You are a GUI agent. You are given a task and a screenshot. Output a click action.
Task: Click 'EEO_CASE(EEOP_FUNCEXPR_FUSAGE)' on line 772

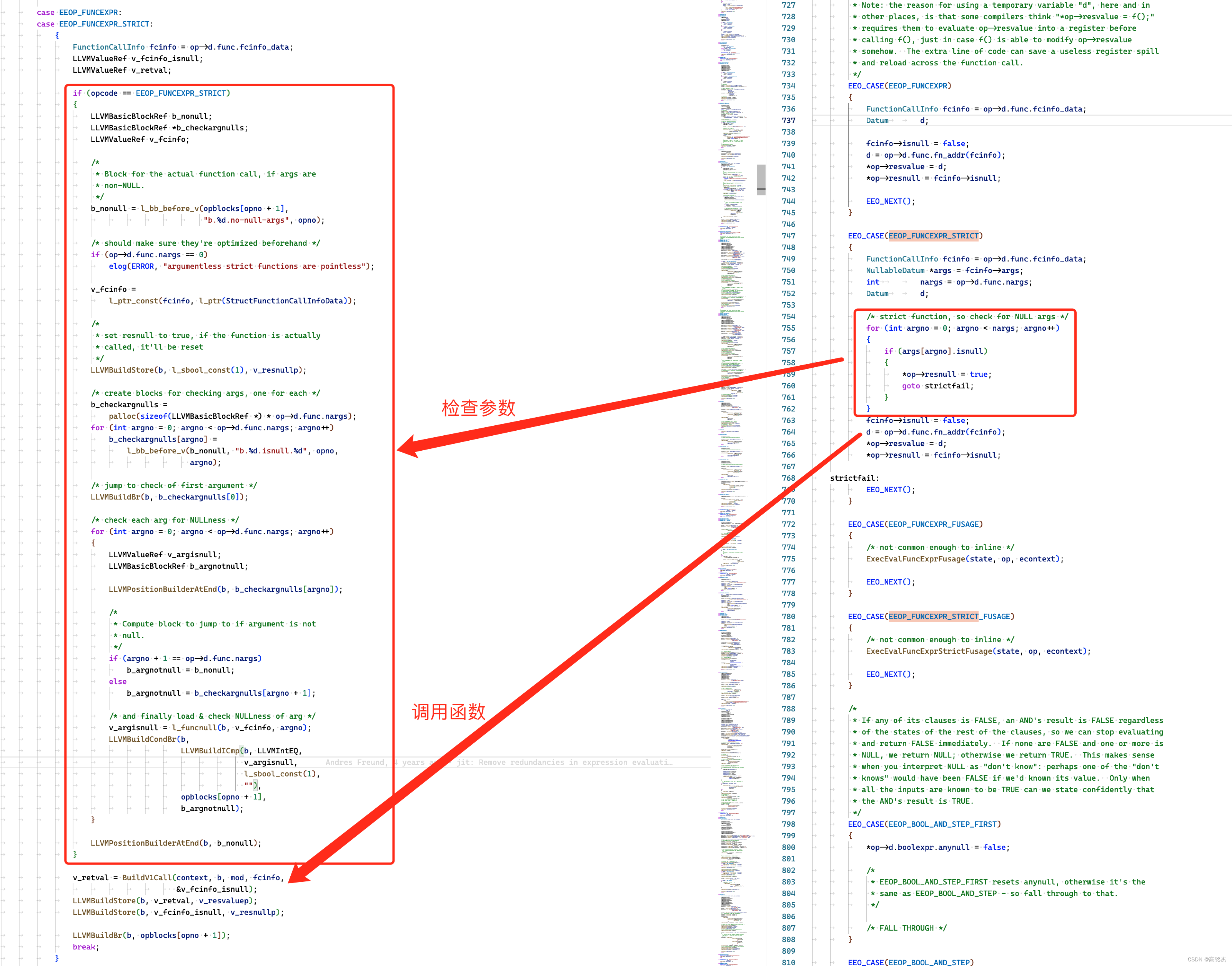(x=916, y=524)
